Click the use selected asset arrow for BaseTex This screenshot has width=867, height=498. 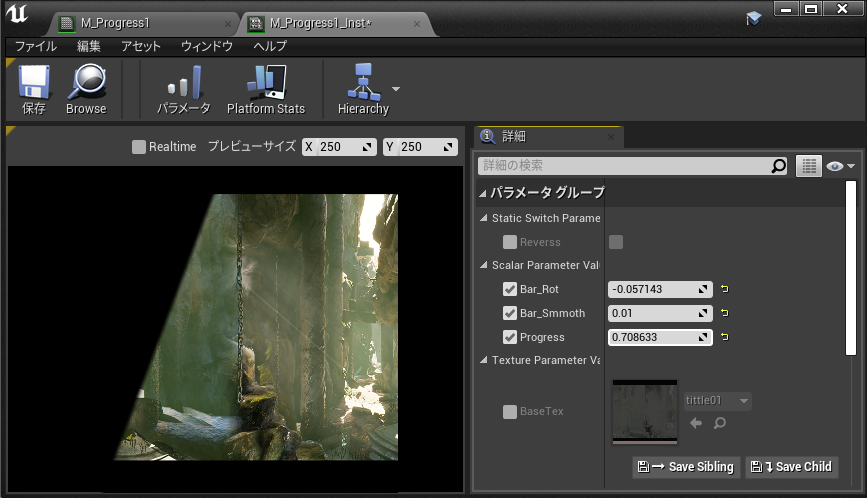coord(696,423)
